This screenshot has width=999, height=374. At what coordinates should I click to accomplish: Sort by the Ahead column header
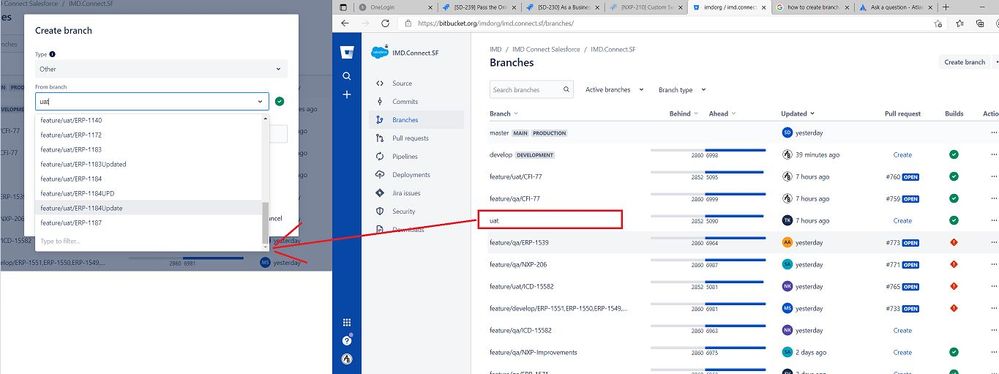[722, 113]
